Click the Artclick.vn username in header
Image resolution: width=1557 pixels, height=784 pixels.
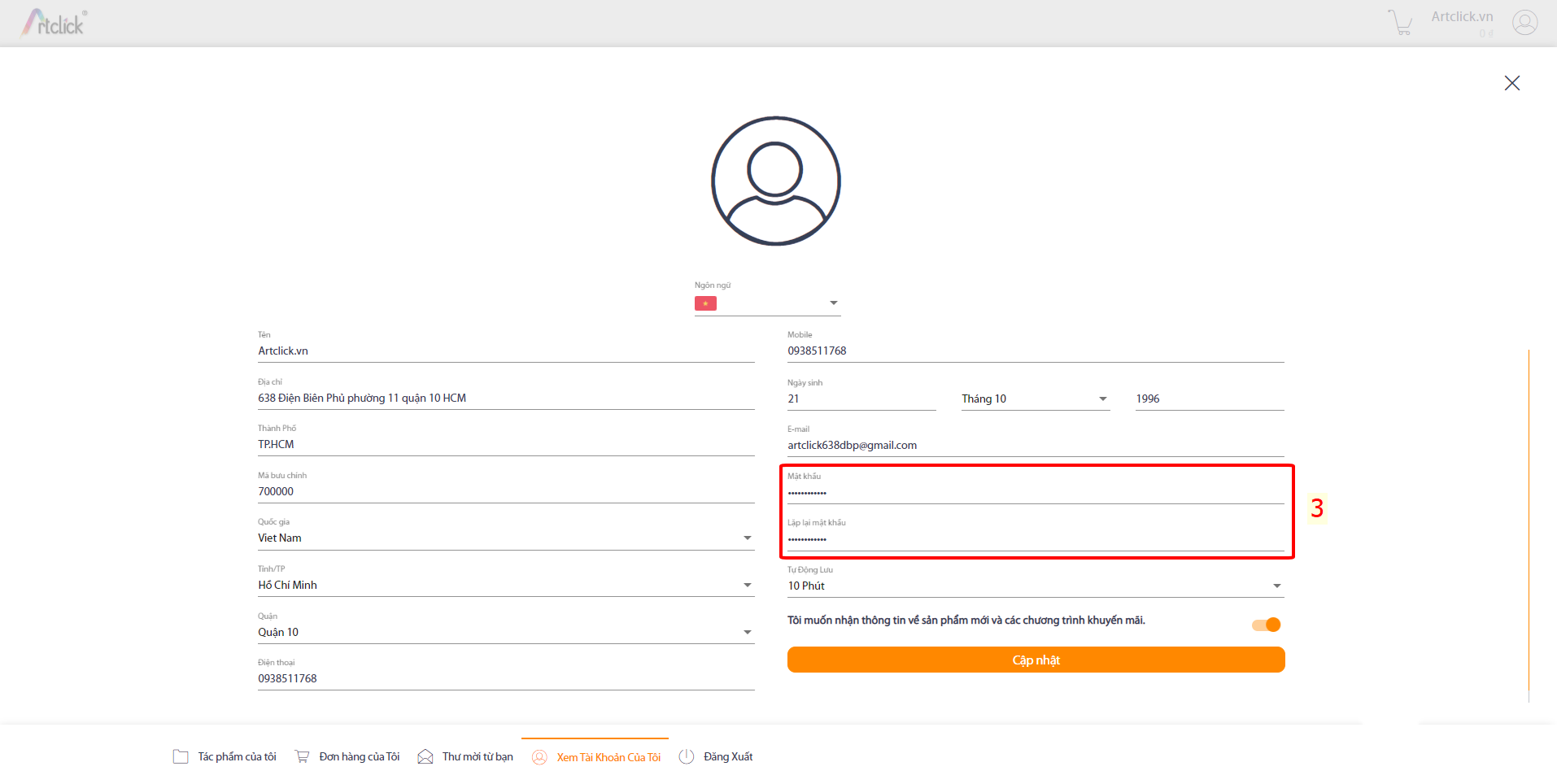pyautogui.click(x=1462, y=17)
